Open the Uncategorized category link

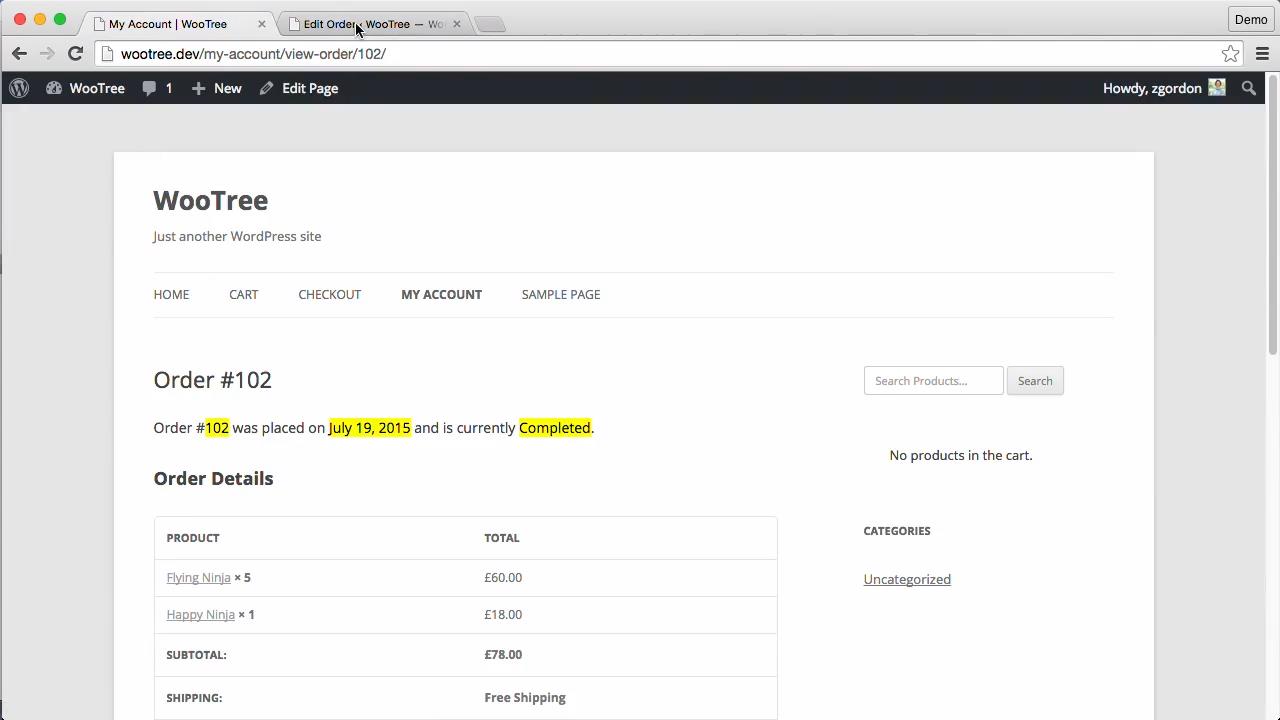point(907,579)
